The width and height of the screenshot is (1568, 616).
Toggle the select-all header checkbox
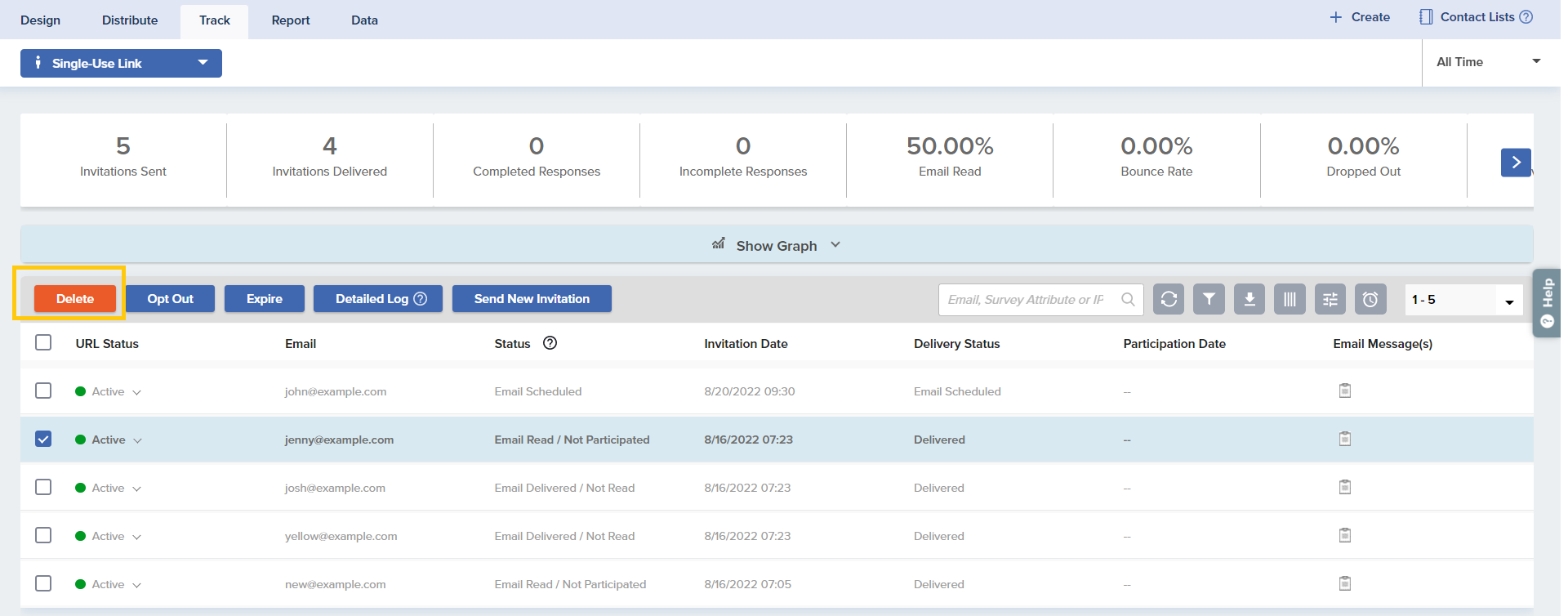(43, 342)
